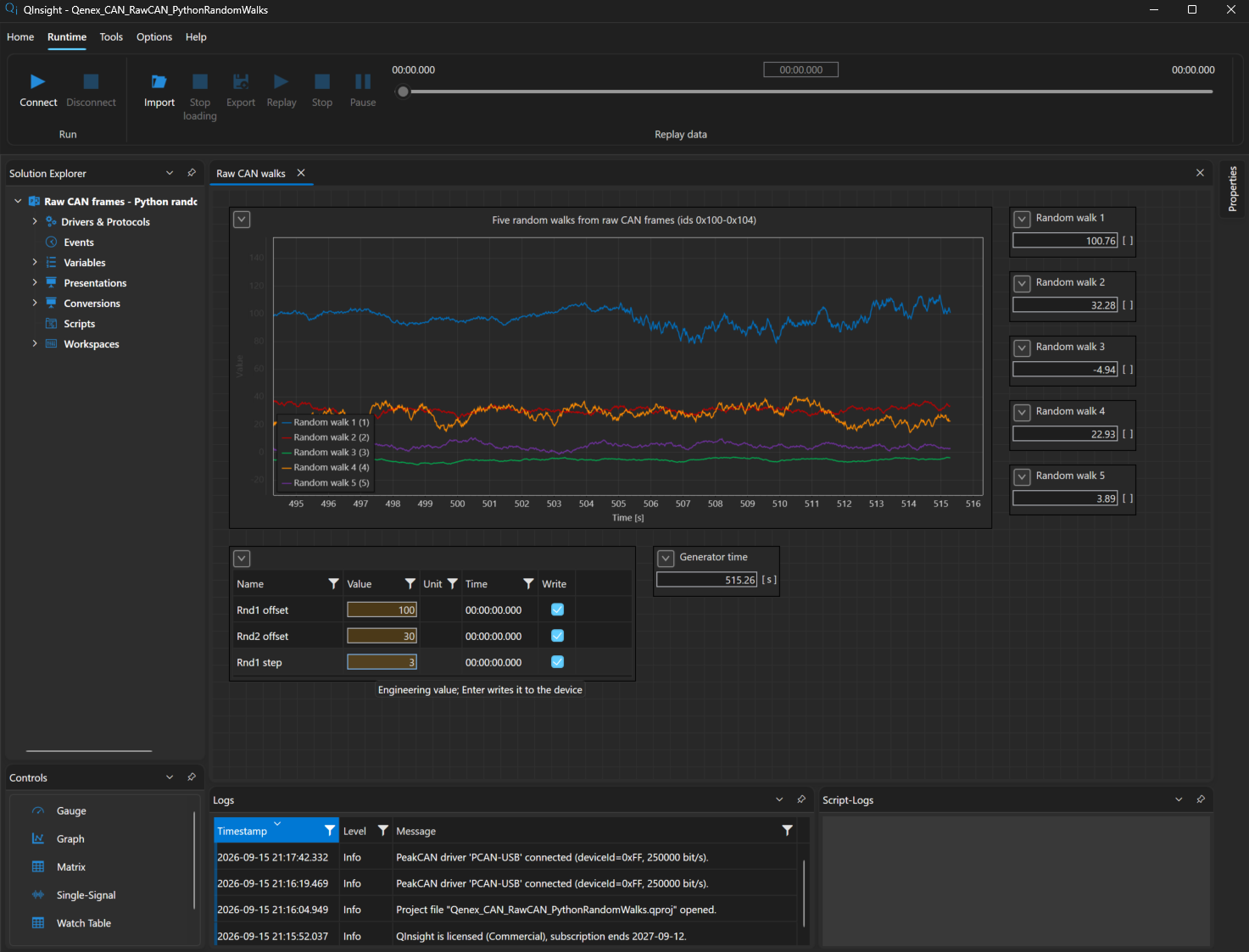Expand the Conversions tree node

pyautogui.click(x=35, y=303)
